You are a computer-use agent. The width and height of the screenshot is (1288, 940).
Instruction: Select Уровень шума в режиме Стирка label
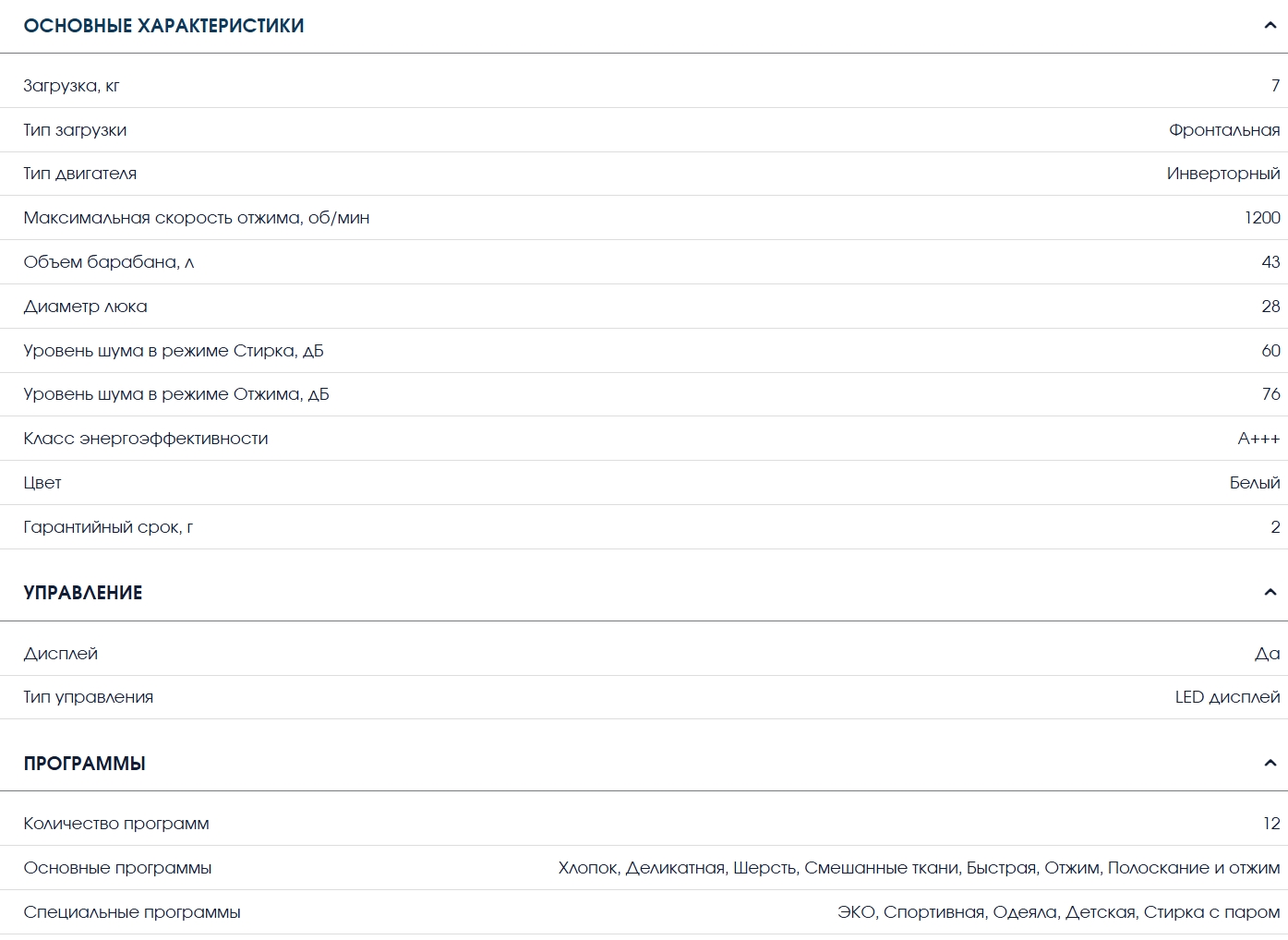(x=173, y=351)
